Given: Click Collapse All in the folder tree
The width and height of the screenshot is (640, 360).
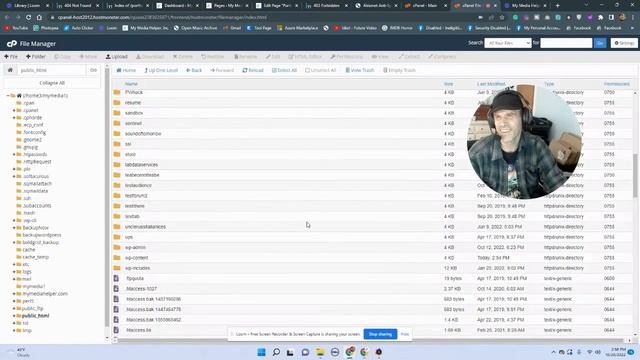Looking at the screenshot, I should (52, 83).
